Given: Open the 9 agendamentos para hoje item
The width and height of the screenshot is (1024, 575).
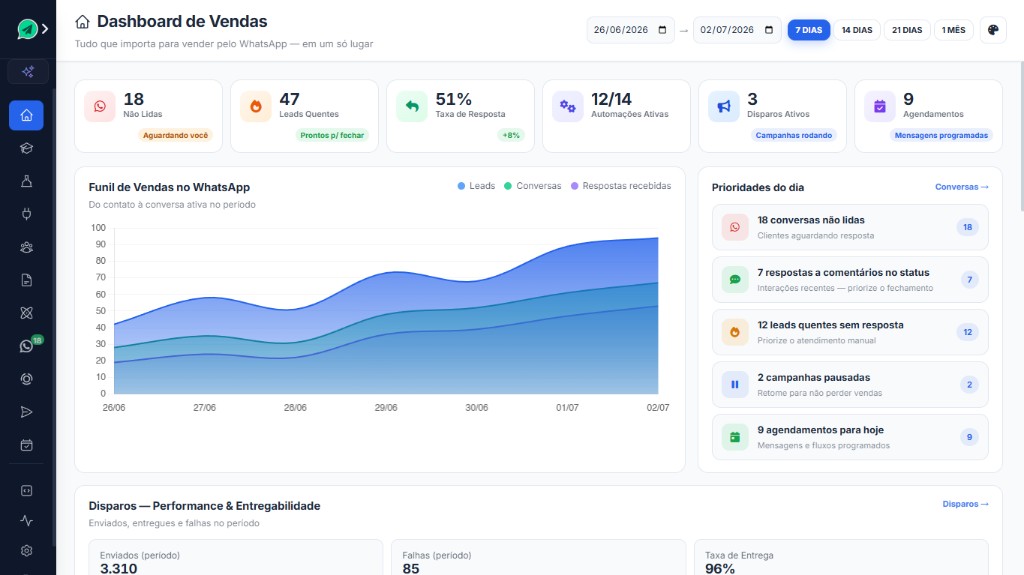Looking at the screenshot, I should (850, 437).
